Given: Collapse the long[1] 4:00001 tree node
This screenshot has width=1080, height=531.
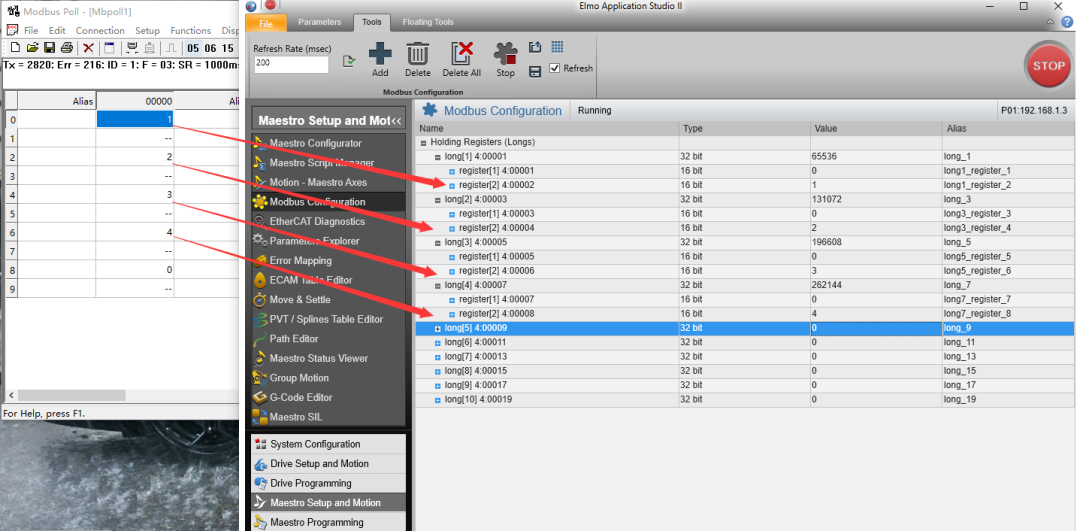Looking at the screenshot, I should 437,157.
